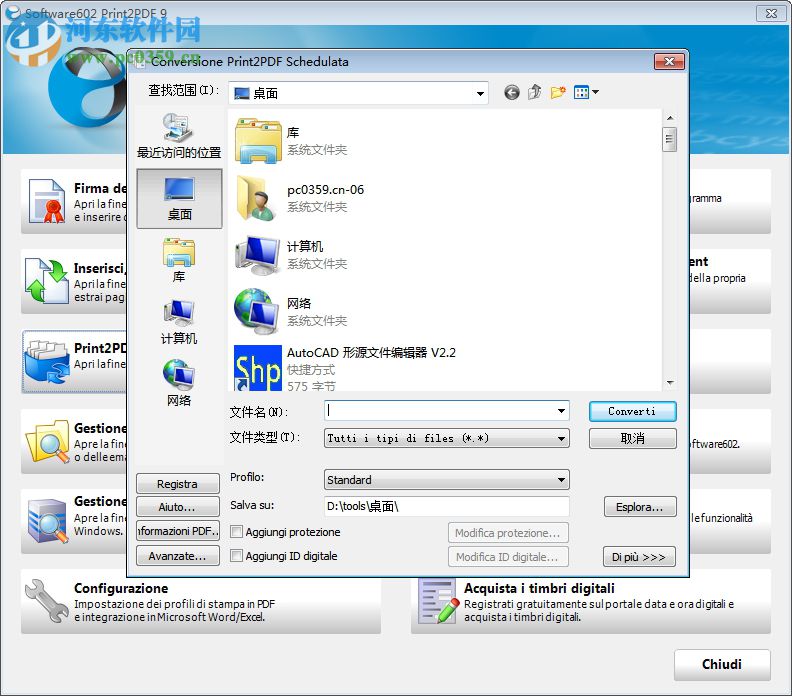Click first Gestione folder search icon
The height and width of the screenshot is (696, 792).
tap(48, 441)
